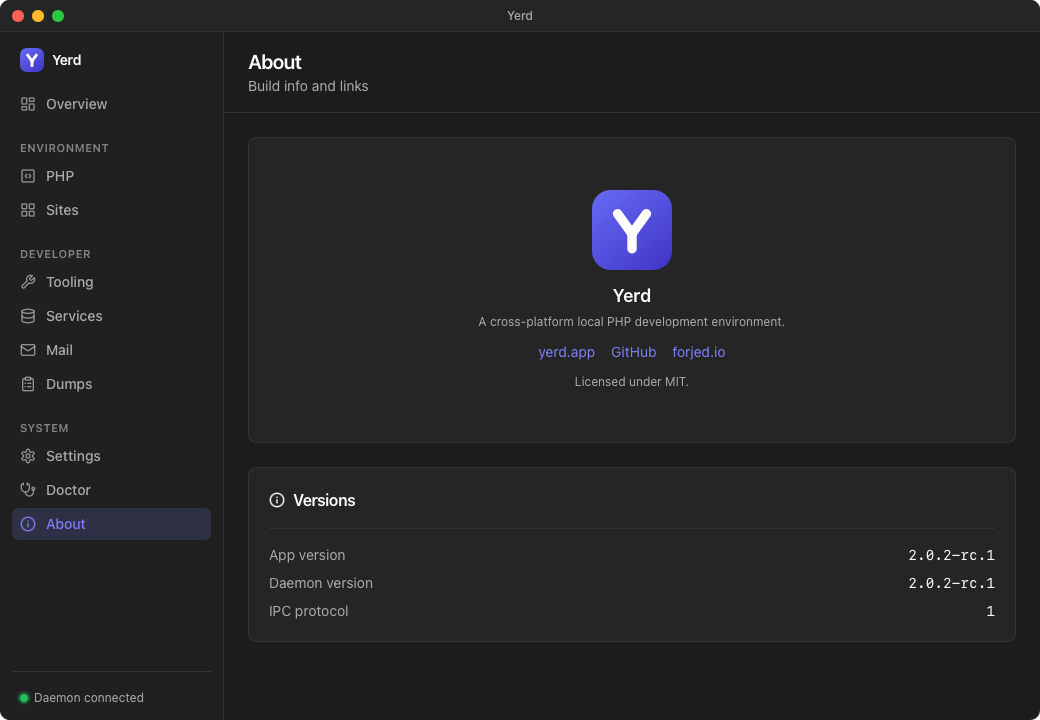Click the Build info and links subtitle
Screen dimensions: 1040x720
point(308,86)
